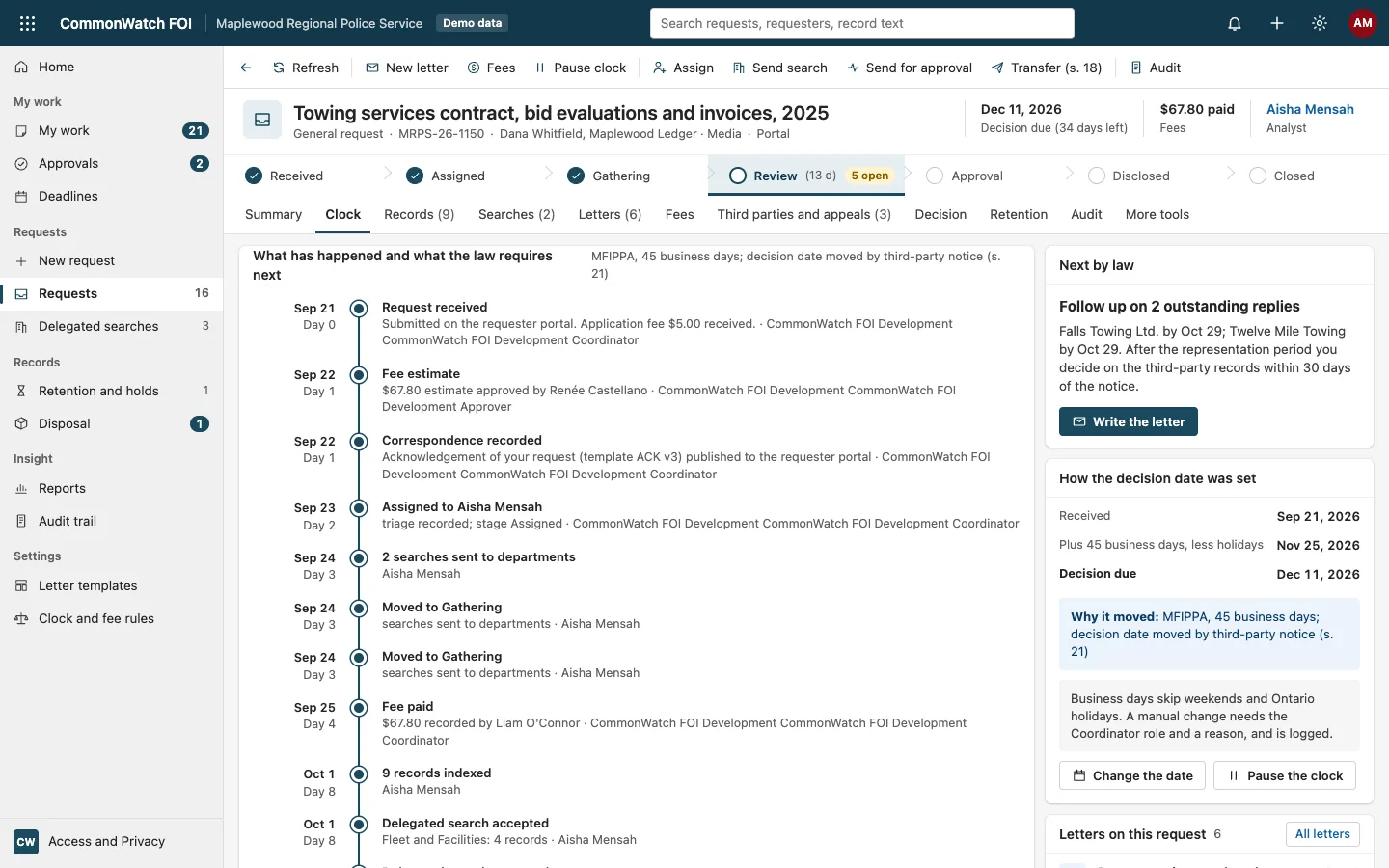Refresh the request page
1389x868 pixels.
pos(305,68)
